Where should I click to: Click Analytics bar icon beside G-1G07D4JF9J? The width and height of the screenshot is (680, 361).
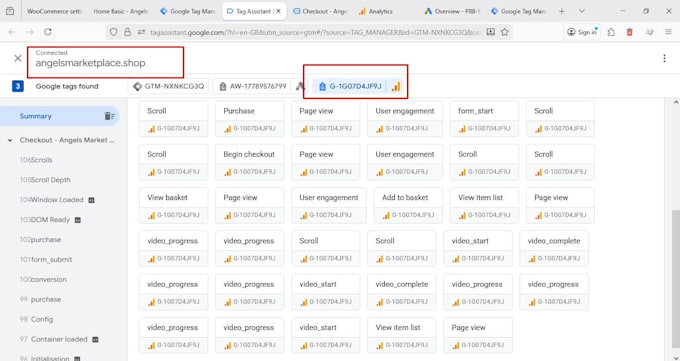pyautogui.click(x=396, y=86)
